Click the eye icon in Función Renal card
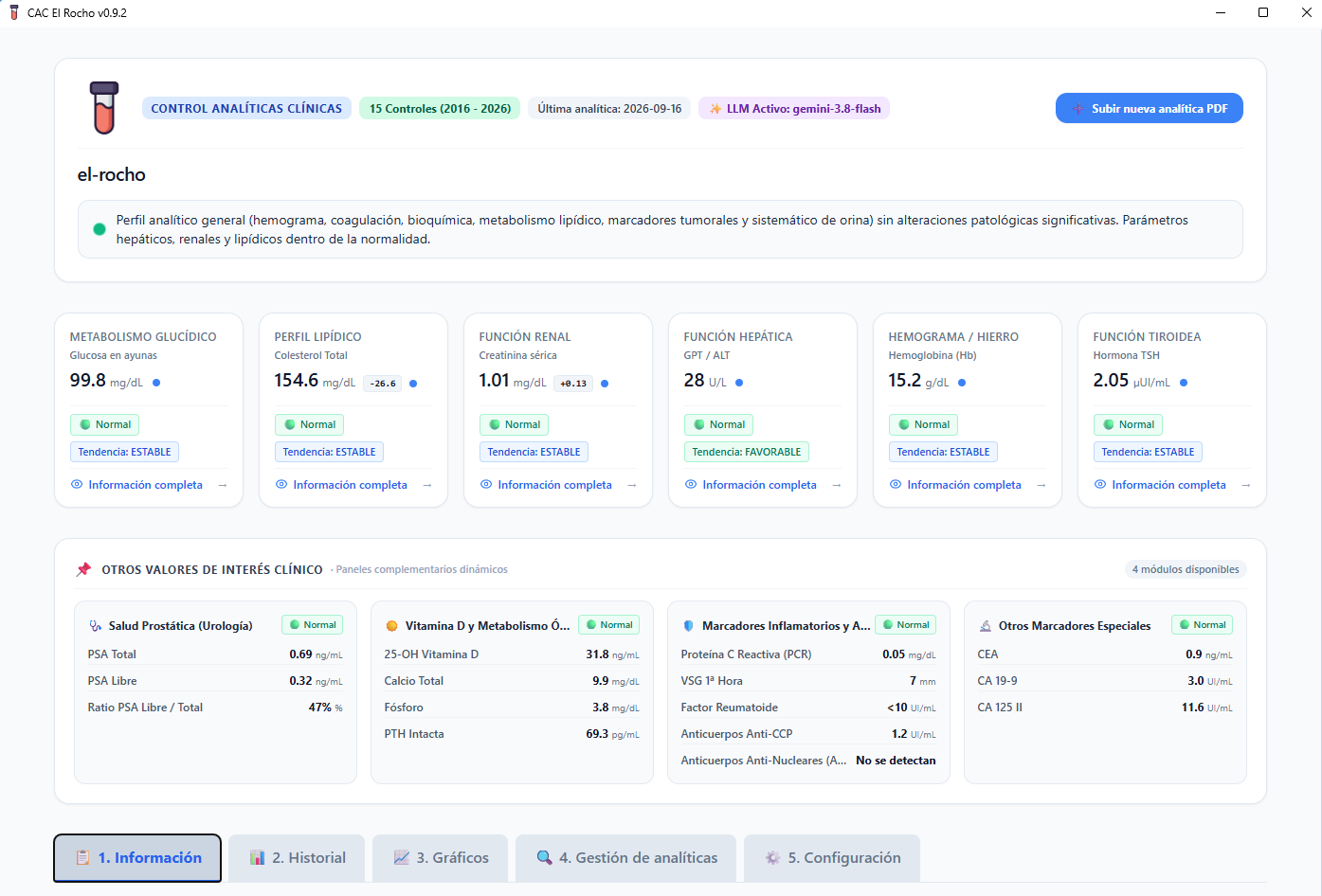 pos(486,484)
